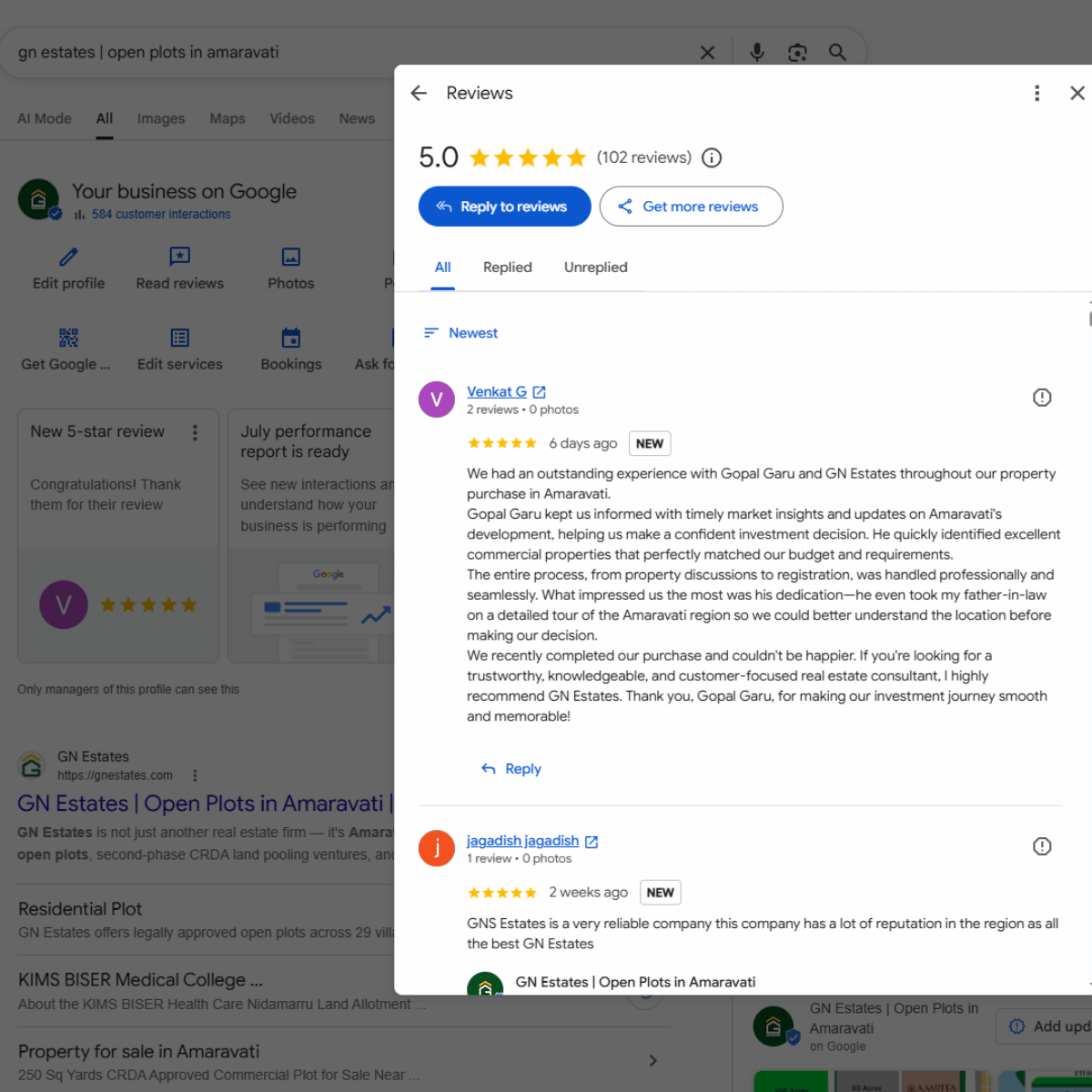This screenshot has width=1092, height=1092.
Task: Open Edit services icon
Action: pos(180,338)
